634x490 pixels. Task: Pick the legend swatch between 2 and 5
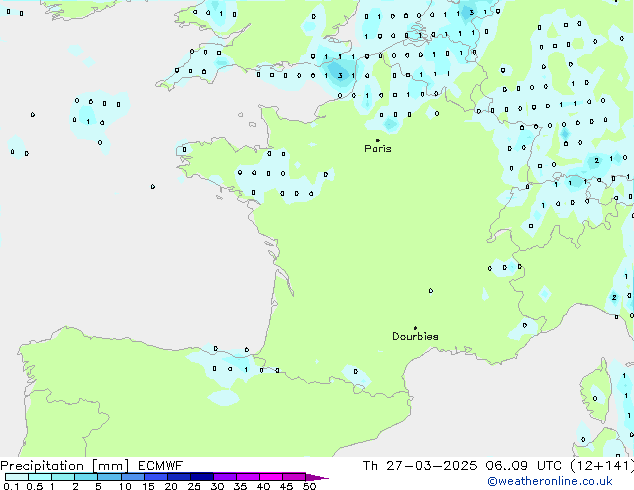coord(86,477)
